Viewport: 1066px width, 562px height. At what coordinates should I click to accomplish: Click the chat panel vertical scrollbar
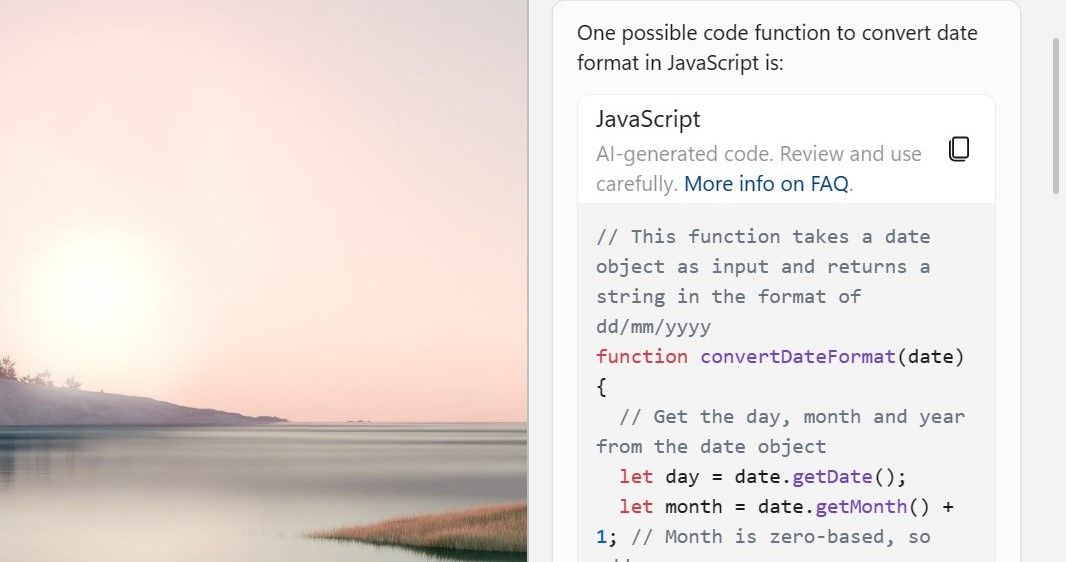click(1056, 116)
